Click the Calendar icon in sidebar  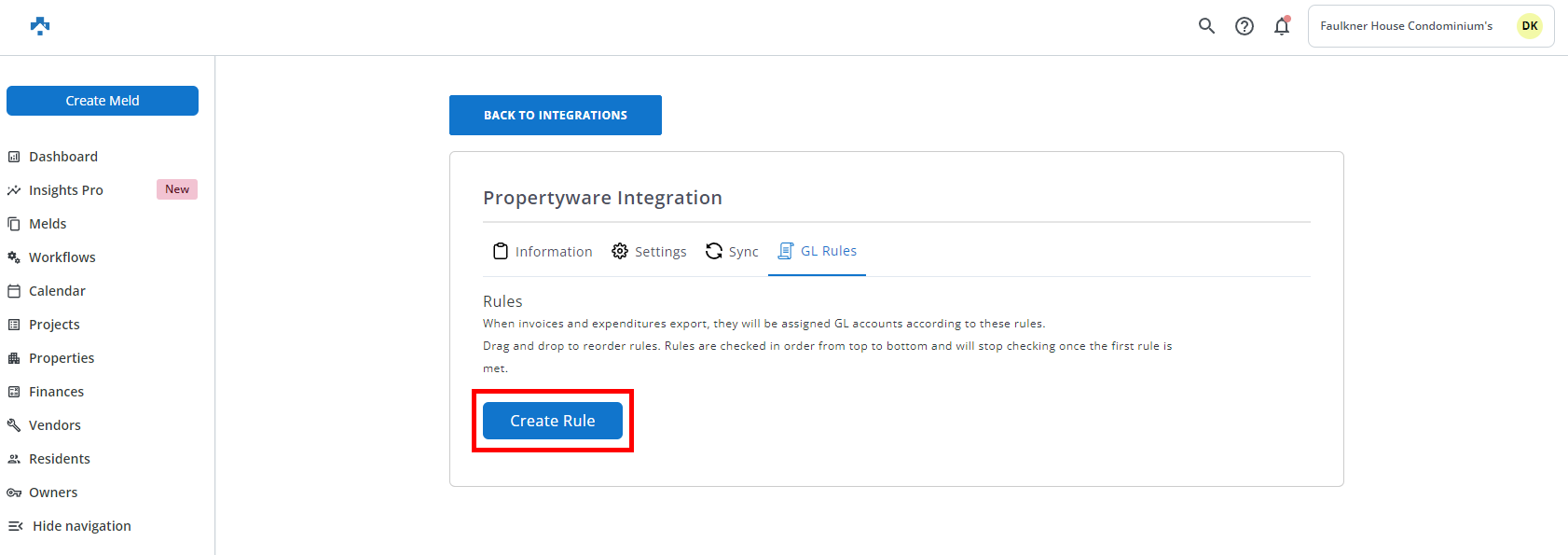(14, 291)
